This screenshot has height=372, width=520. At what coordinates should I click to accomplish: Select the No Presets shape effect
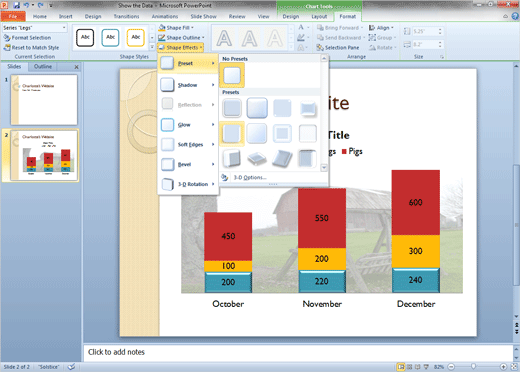click(x=232, y=75)
